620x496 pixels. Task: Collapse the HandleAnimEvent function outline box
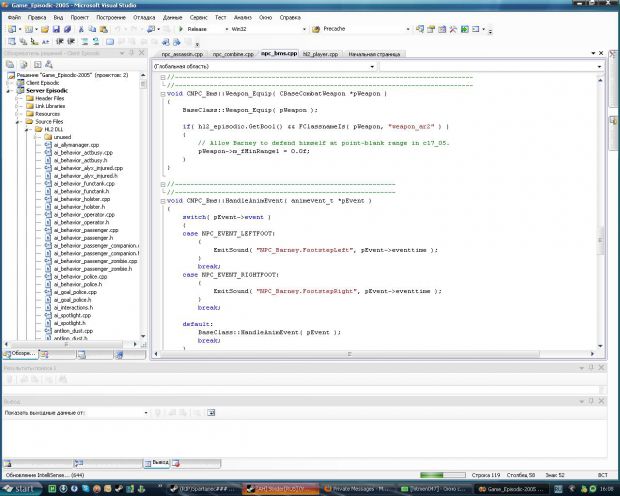tap(163, 201)
